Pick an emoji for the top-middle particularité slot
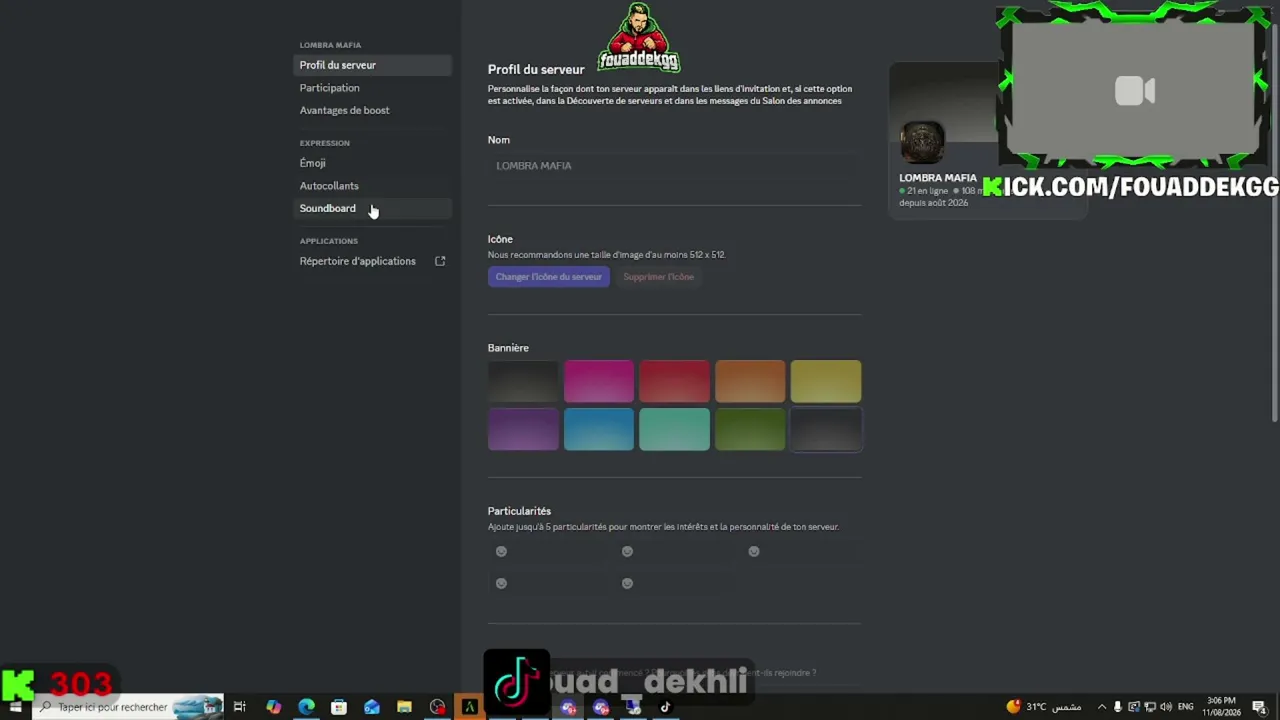The width and height of the screenshot is (1280, 720). point(627,551)
